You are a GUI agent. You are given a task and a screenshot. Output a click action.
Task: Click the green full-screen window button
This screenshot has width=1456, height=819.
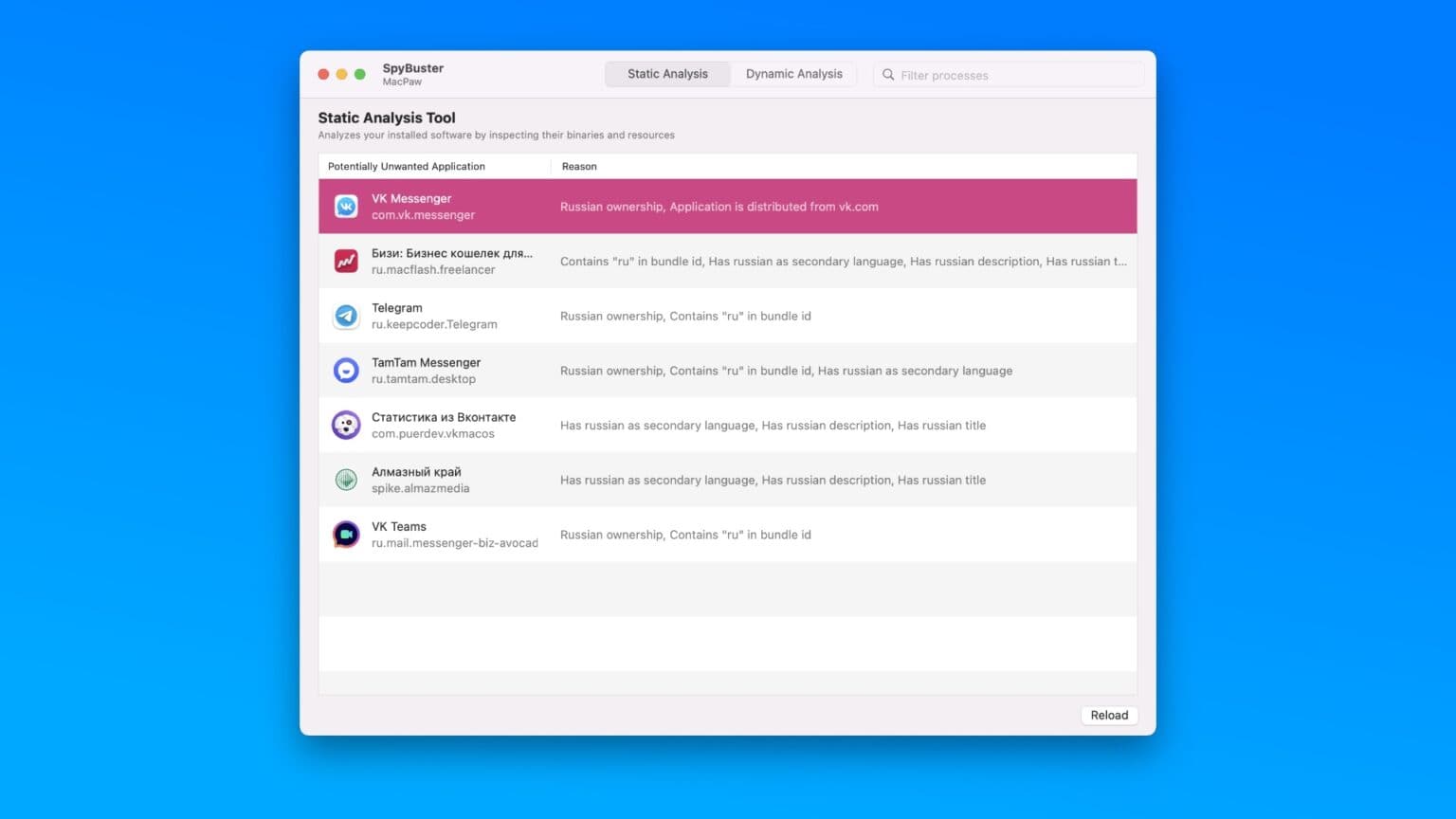pos(360,74)
